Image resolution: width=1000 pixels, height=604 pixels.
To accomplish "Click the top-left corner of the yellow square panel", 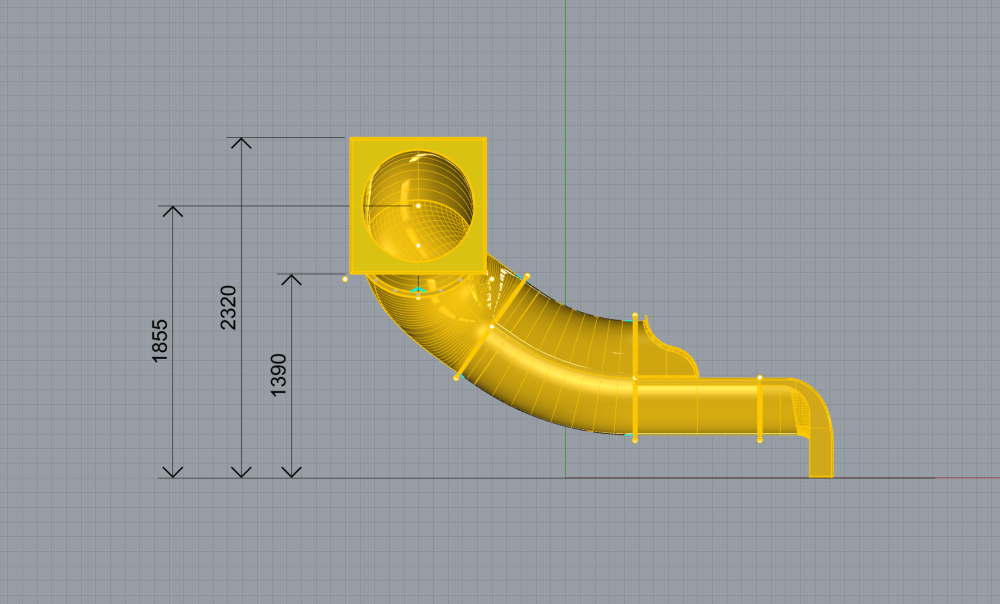I will [351, 139].
